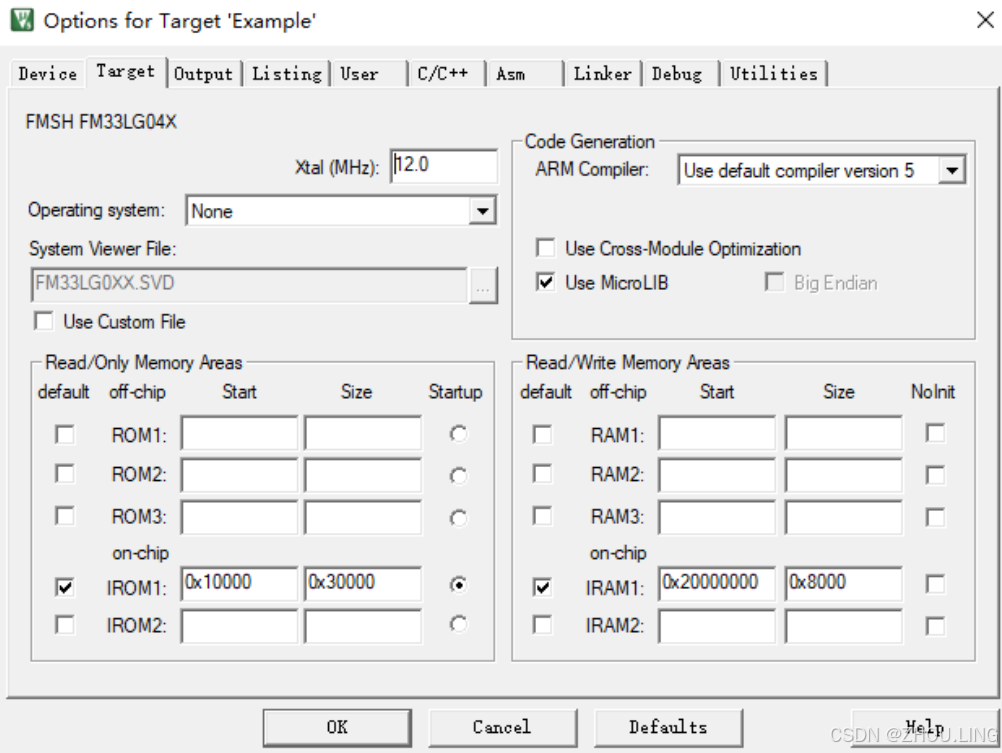Check the RAM2 default checkbox

(543, 474)
